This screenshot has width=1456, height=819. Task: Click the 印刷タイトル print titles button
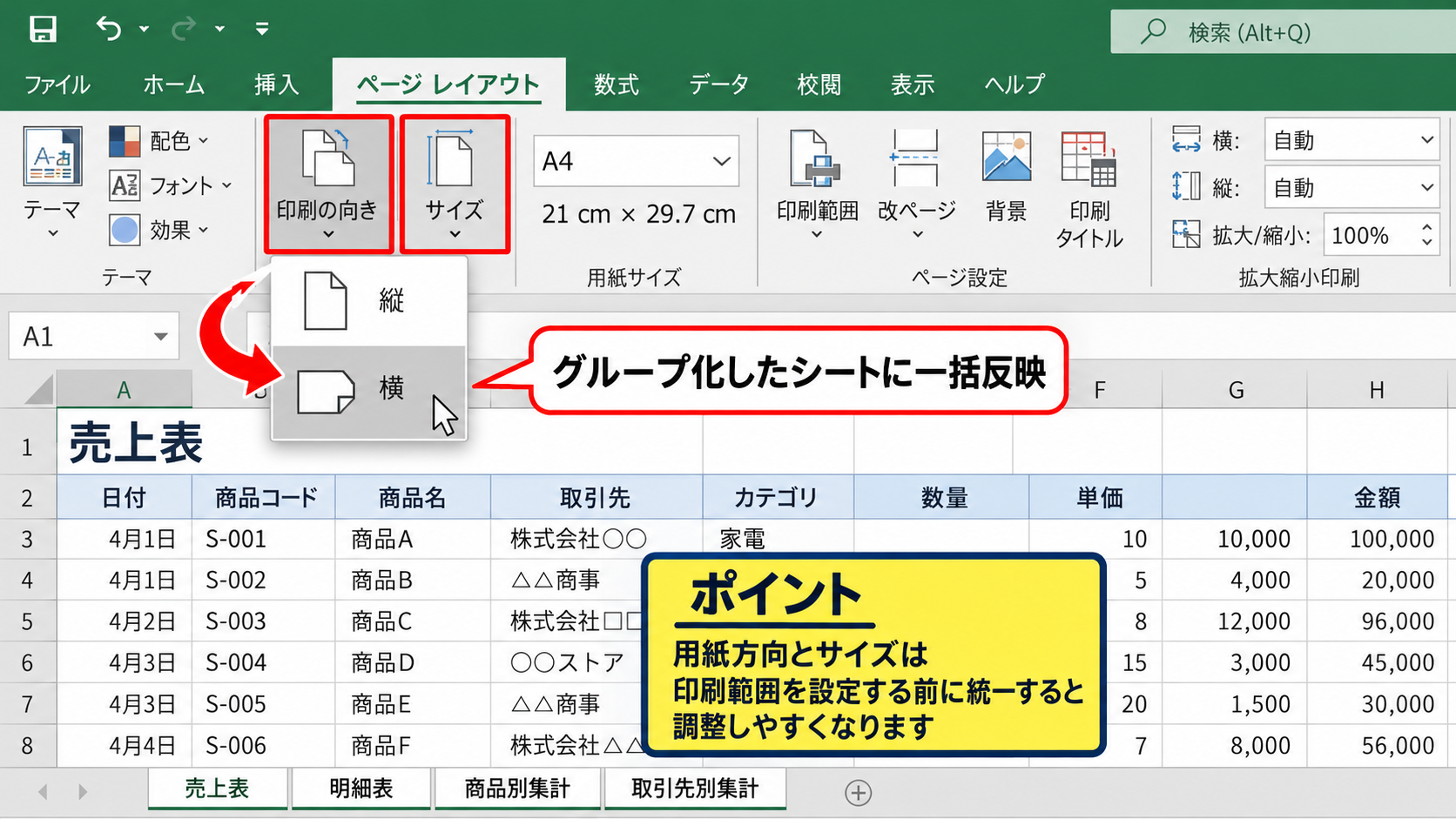[1089, 189]
